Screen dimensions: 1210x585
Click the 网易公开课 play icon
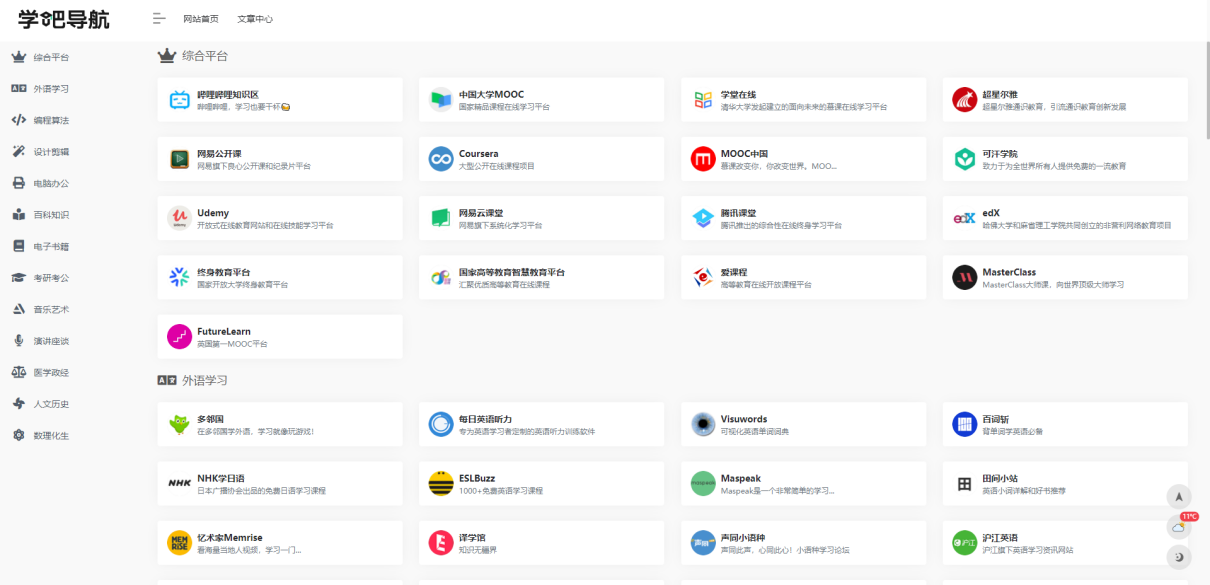[x=179, y=159]
